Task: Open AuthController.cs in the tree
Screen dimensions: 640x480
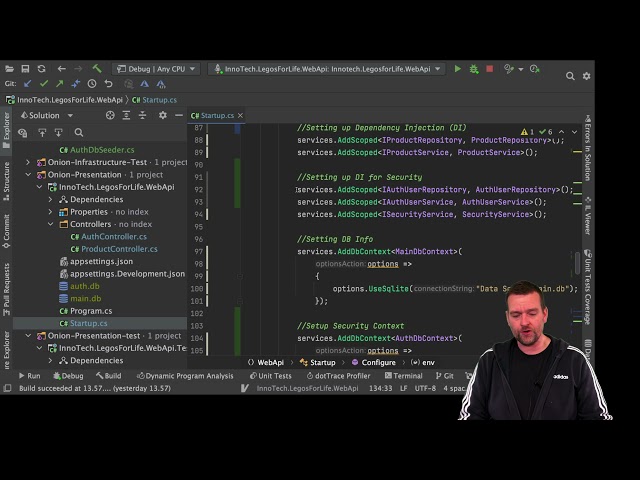Action: point(114,237)
